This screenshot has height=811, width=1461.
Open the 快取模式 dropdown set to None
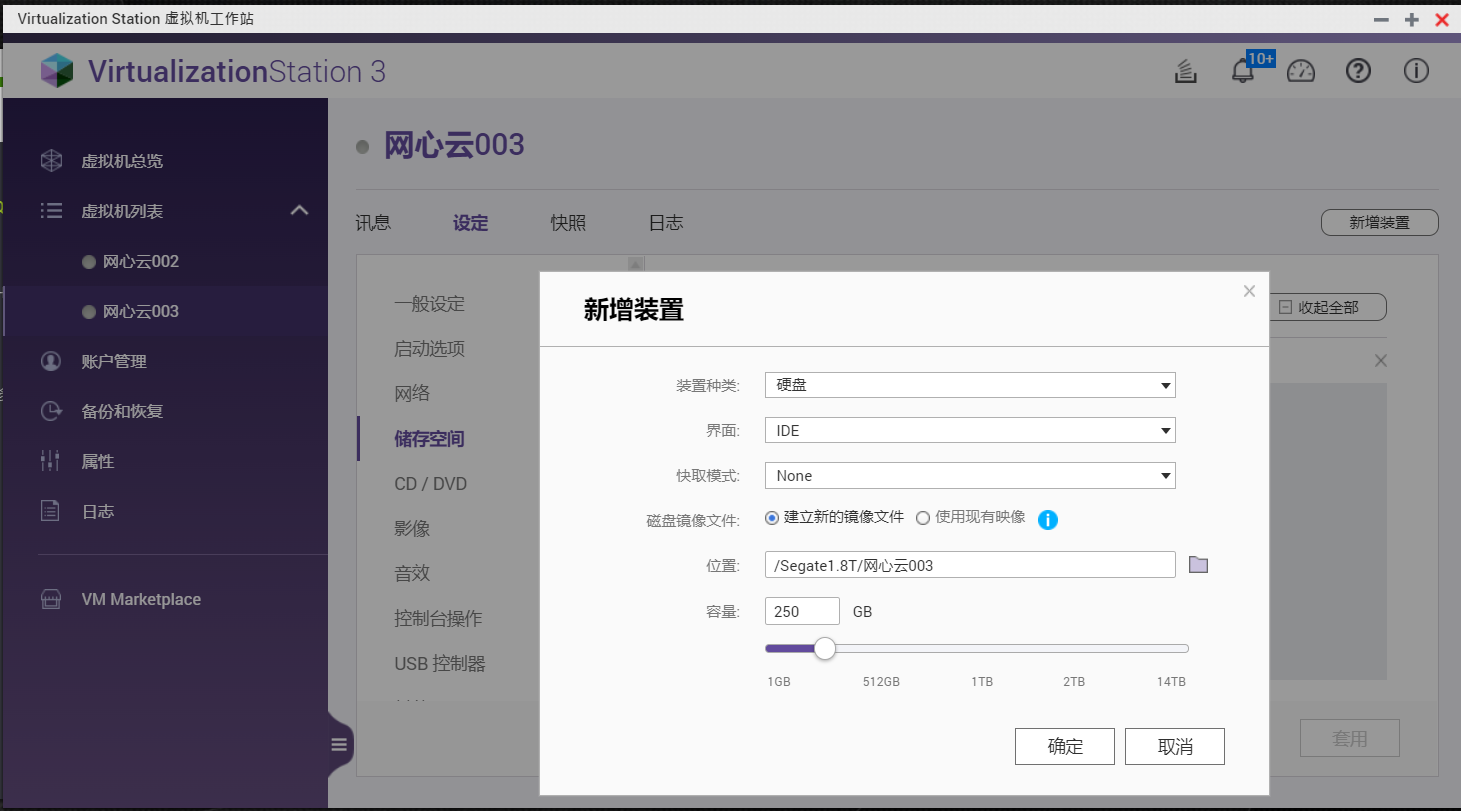(x=969, y=475)
